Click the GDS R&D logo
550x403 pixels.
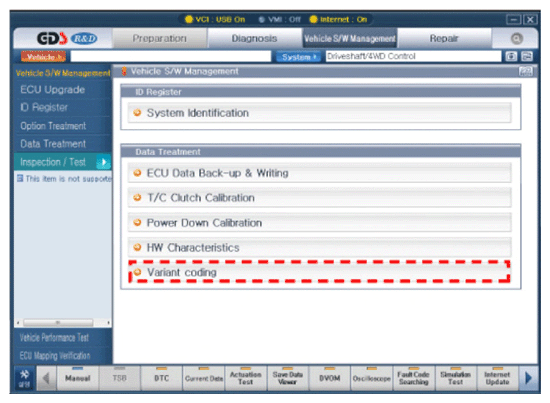[x=67, y=38]
